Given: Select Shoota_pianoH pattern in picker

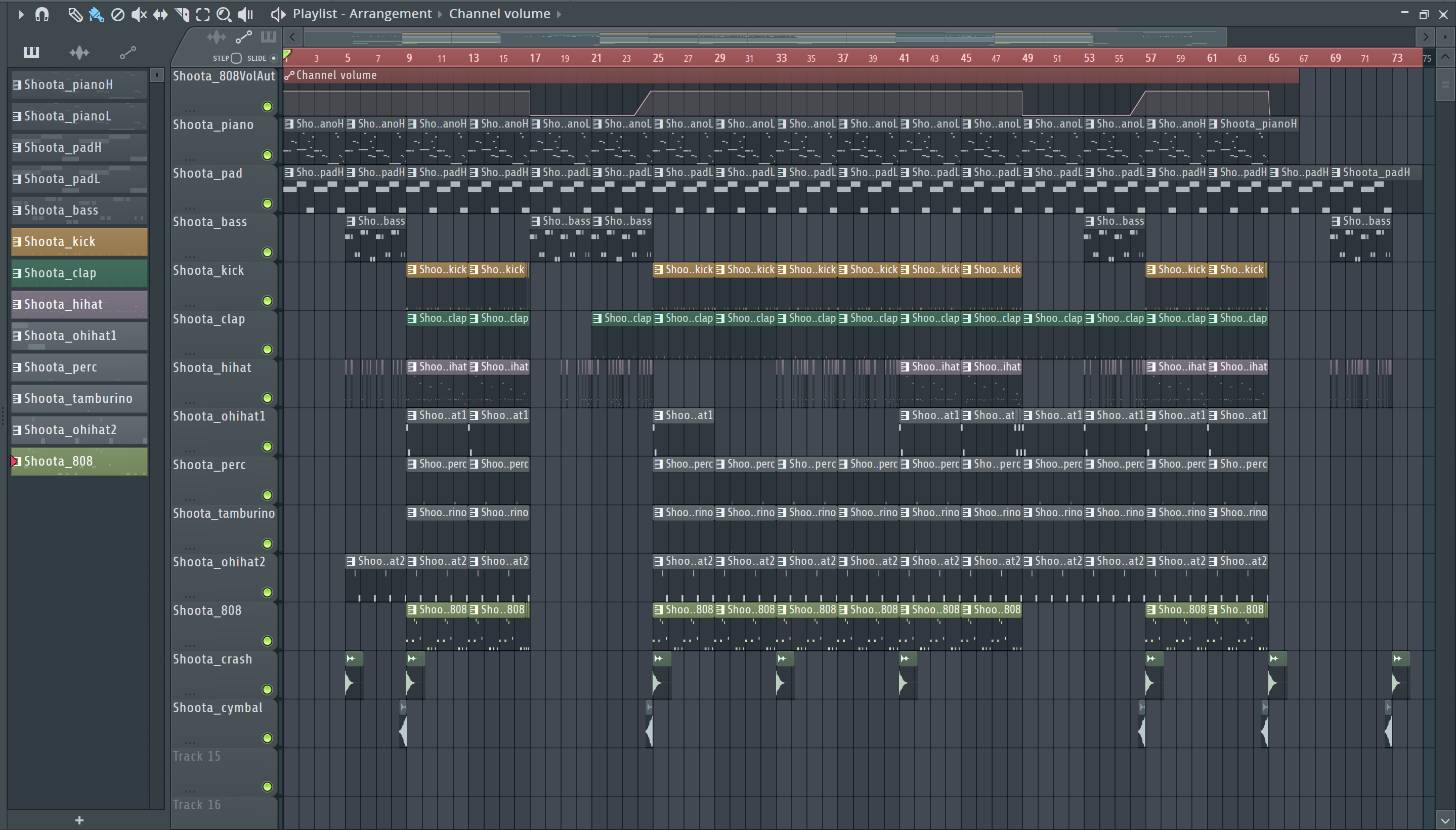Looking at the screenshot, I should [79, 85].
